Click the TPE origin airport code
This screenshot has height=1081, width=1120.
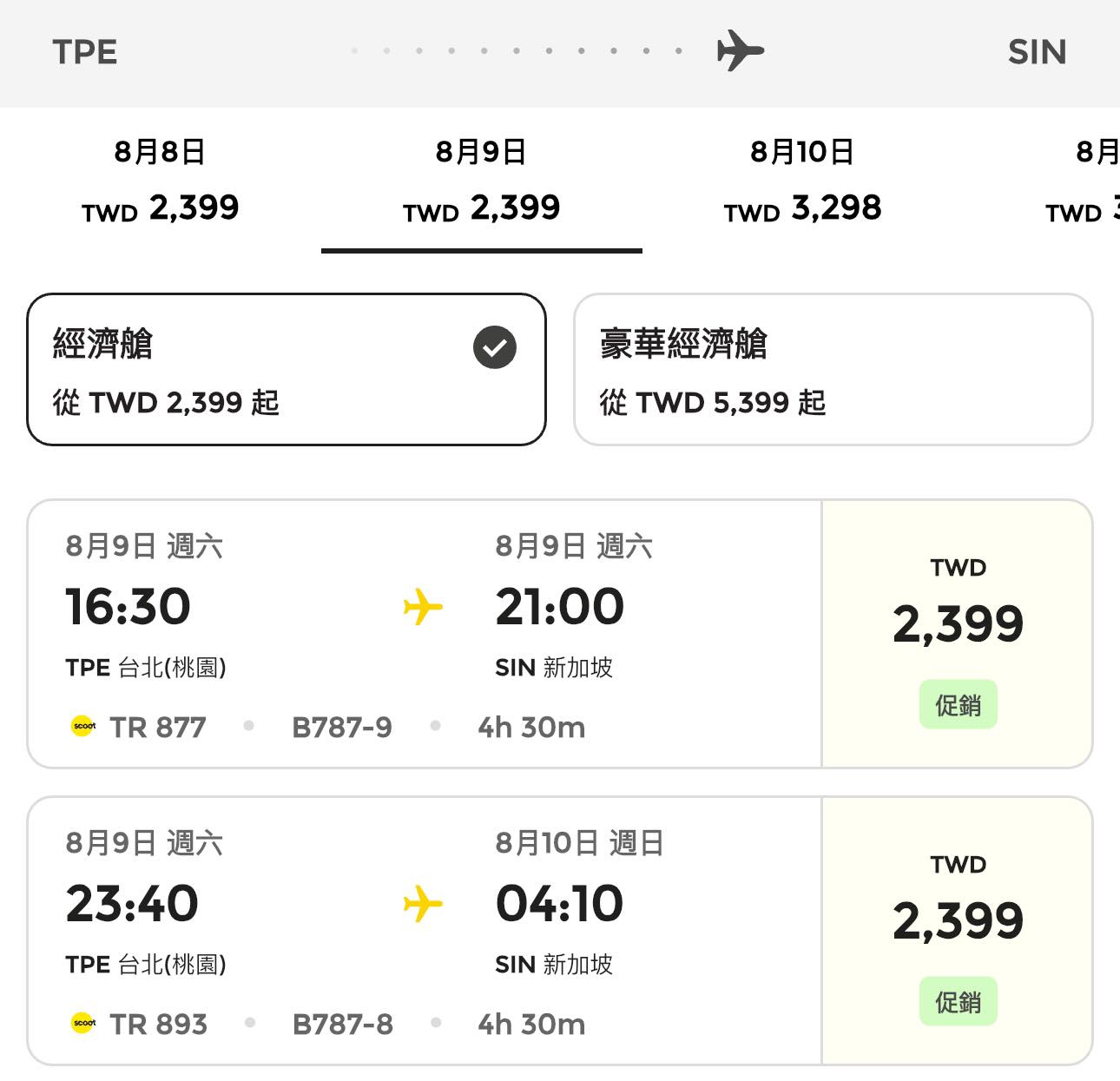point(84,52)
